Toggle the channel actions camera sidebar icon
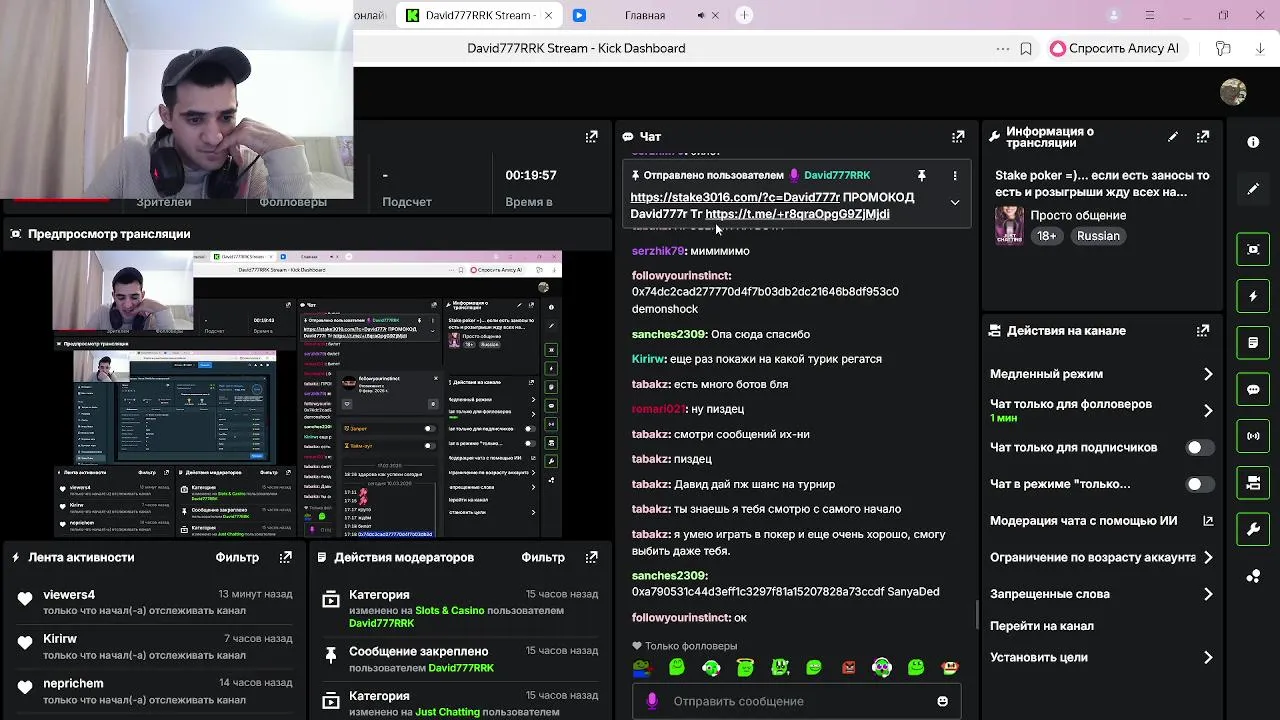The image size is (1280, 720). click(1253, 483)
